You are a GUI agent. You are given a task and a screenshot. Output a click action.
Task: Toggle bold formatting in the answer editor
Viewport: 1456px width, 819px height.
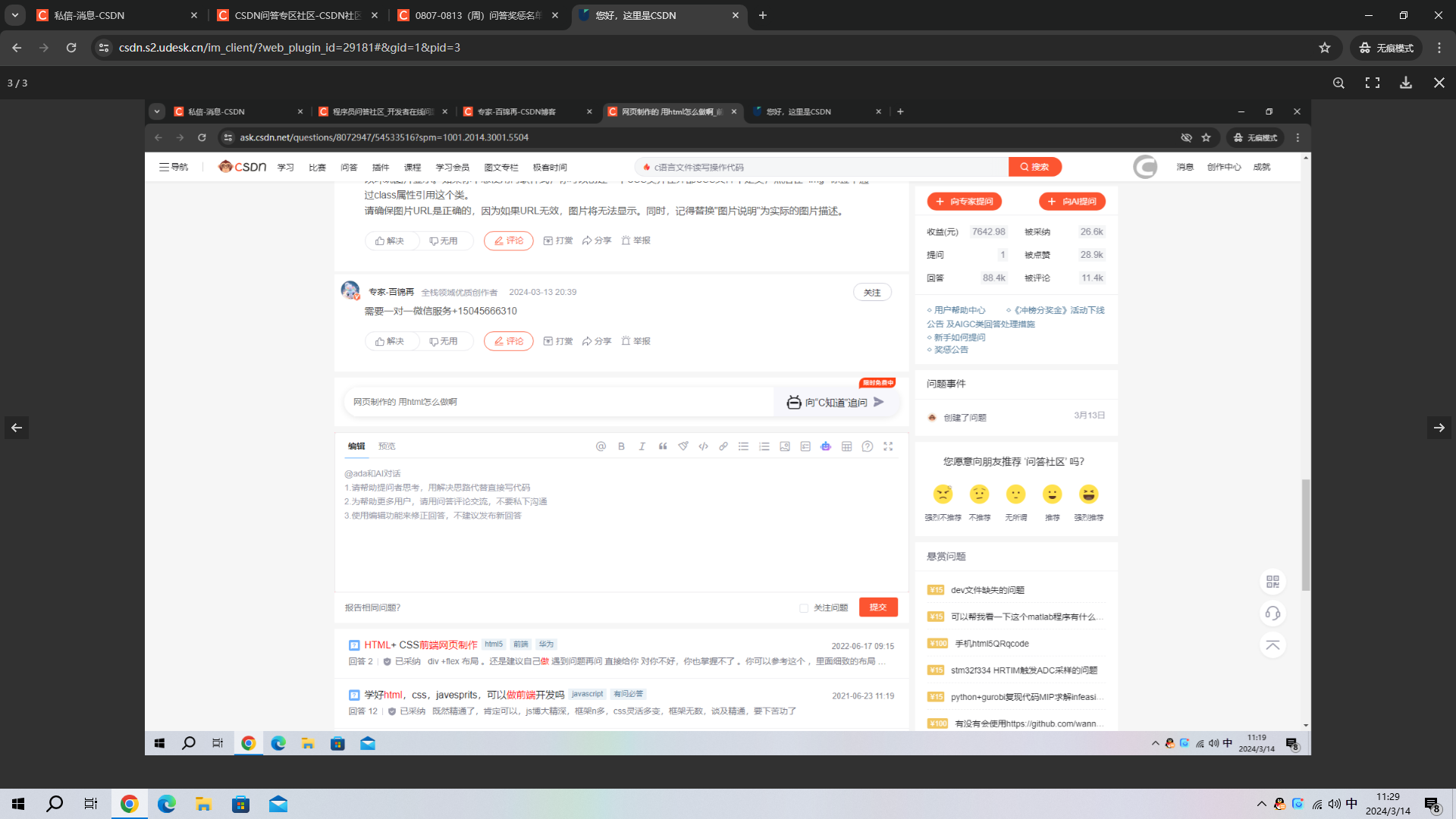click(621, 446)
